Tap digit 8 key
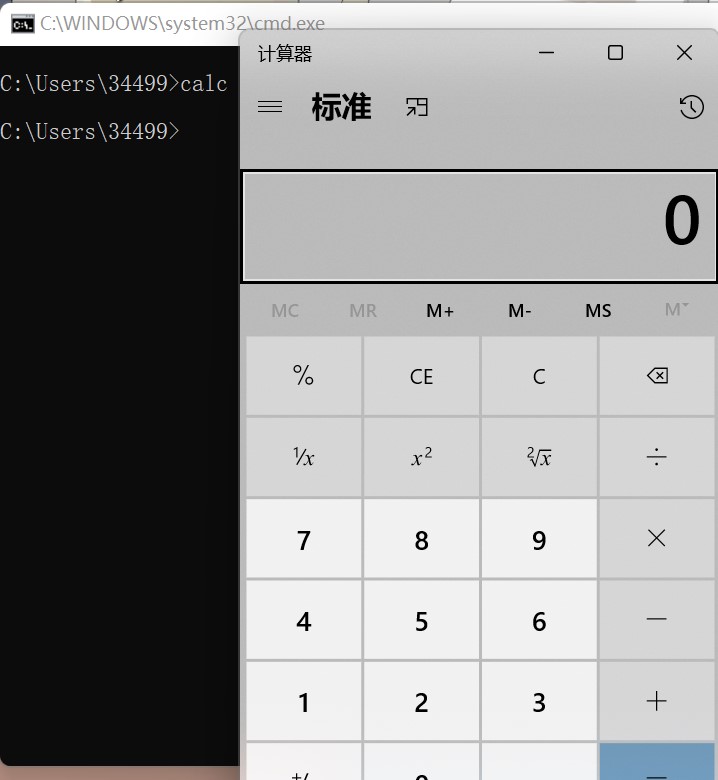718x780 pixels. point(421,538)
